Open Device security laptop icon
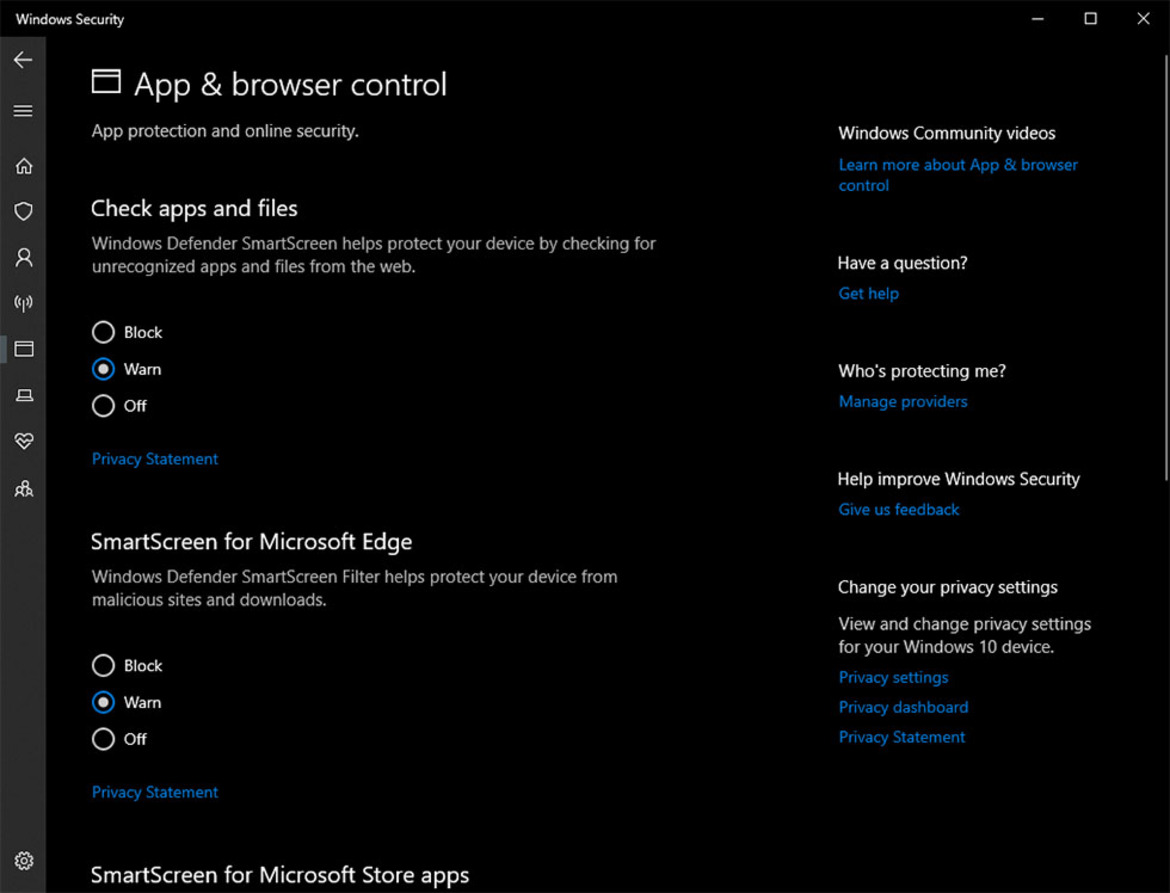The image size is (1170, 893). coord(24,395)
